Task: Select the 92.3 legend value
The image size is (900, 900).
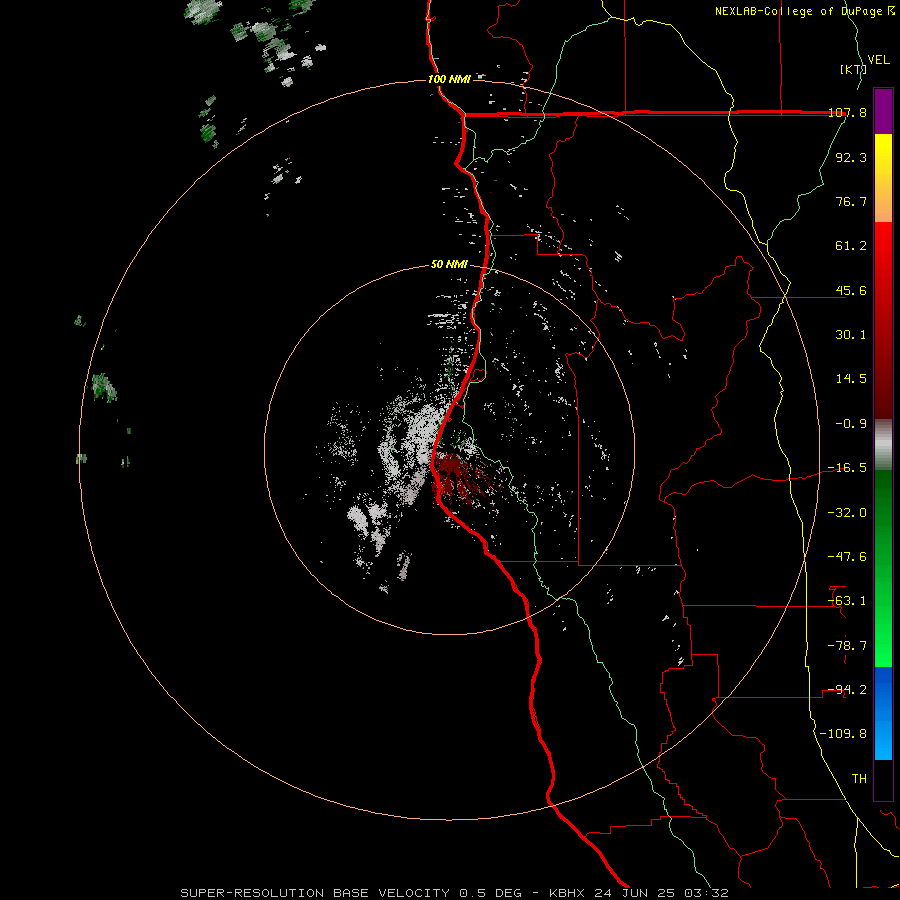Action: click(851, 157)
